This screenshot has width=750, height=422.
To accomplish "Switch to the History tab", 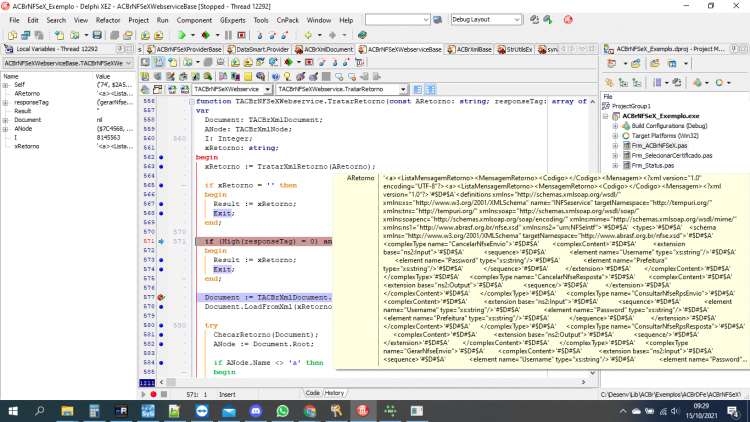I will pos(334,393).
